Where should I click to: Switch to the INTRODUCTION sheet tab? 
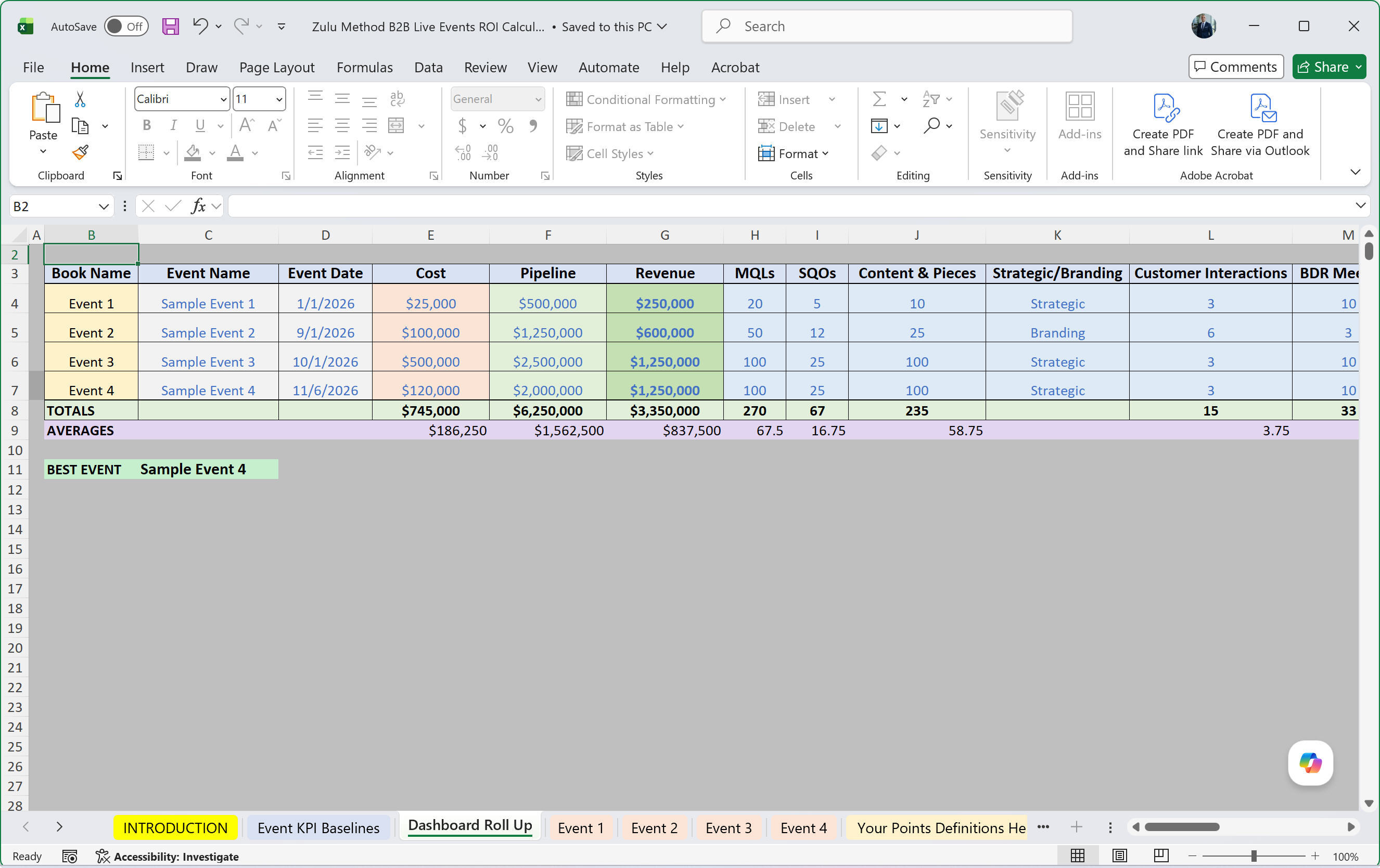(x=175, y=827)
